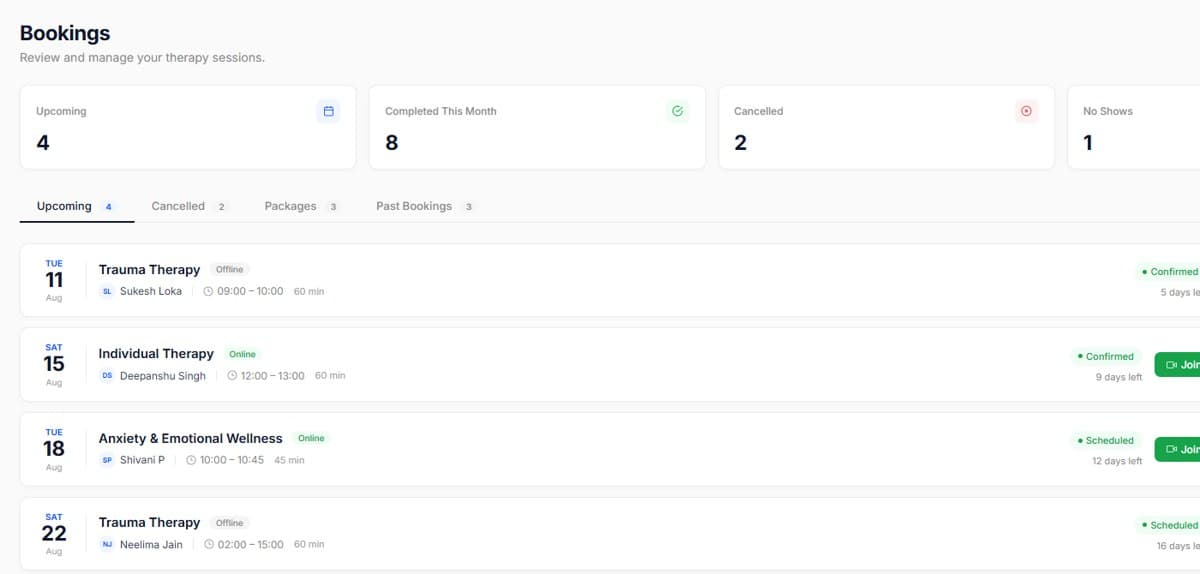Click the SL avatar beside Sukesh Loka
Viewport: 1200px width, 574px height.
[107, 291]
